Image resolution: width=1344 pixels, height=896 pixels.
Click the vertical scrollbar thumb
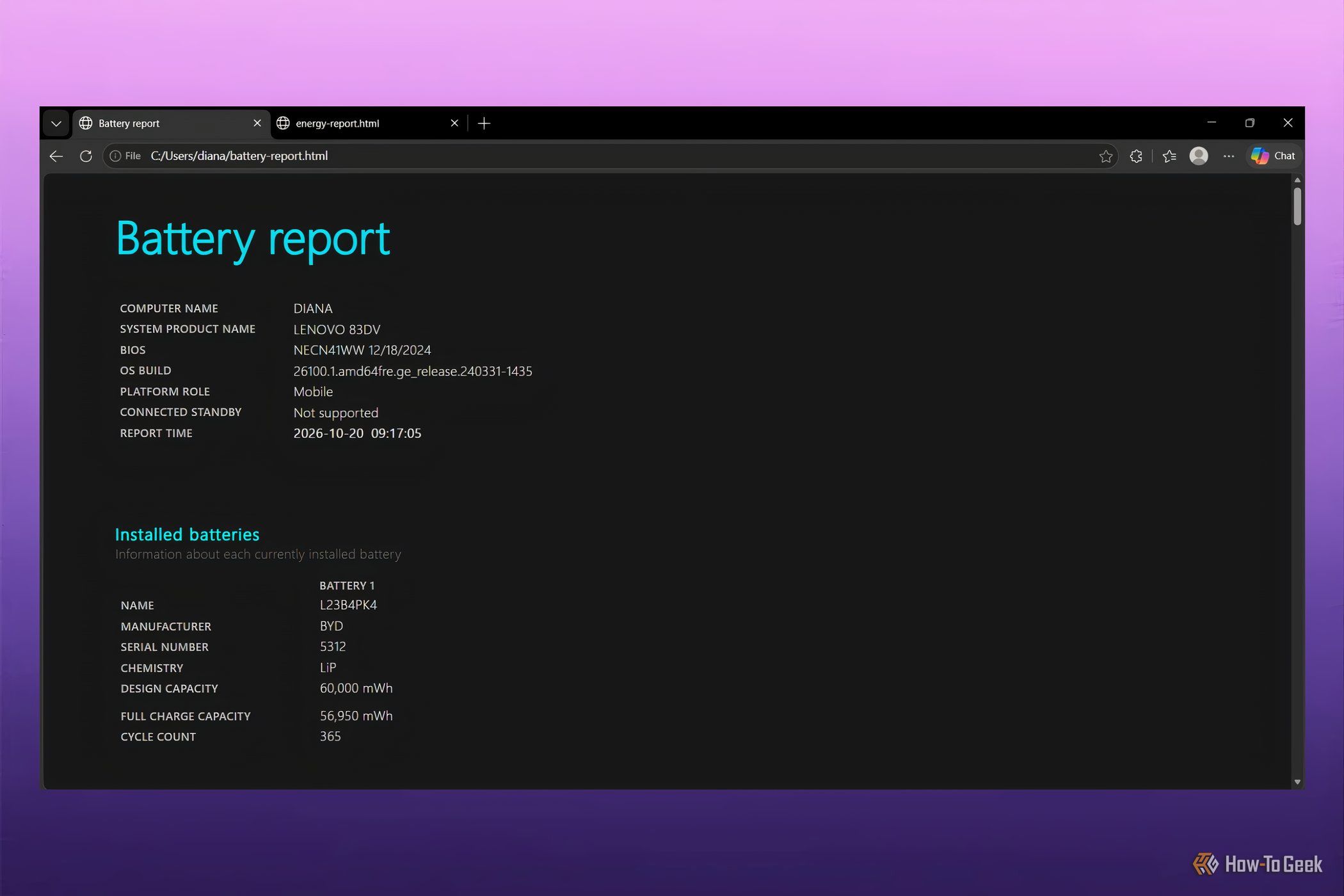[x=1297, y=206]
